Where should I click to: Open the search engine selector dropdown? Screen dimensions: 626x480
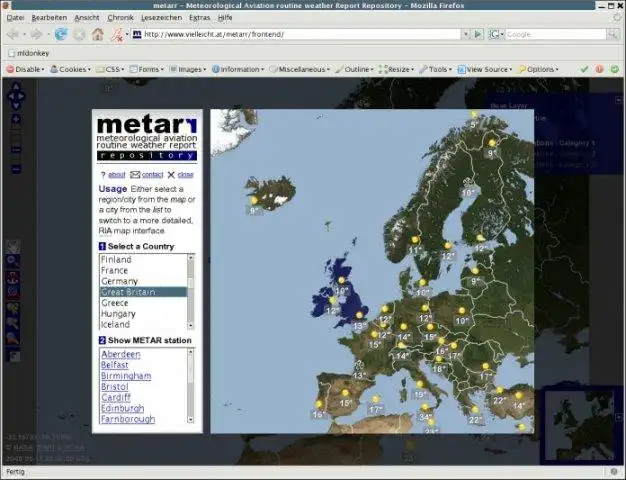[496, 34]
